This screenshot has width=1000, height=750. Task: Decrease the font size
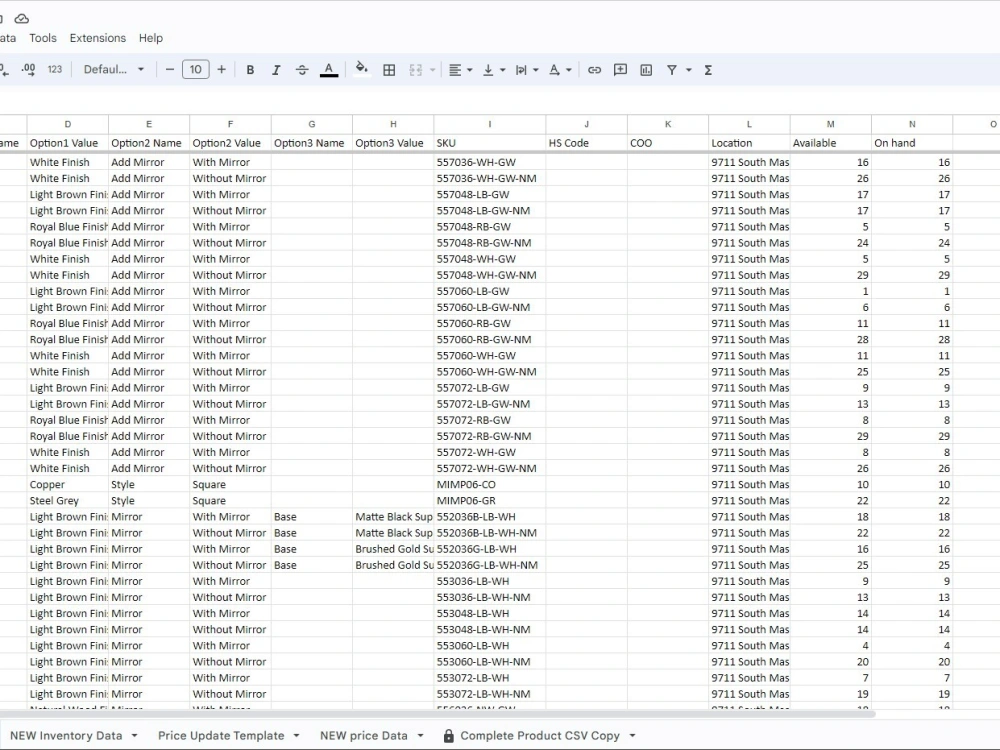click(x=170, y=70)
